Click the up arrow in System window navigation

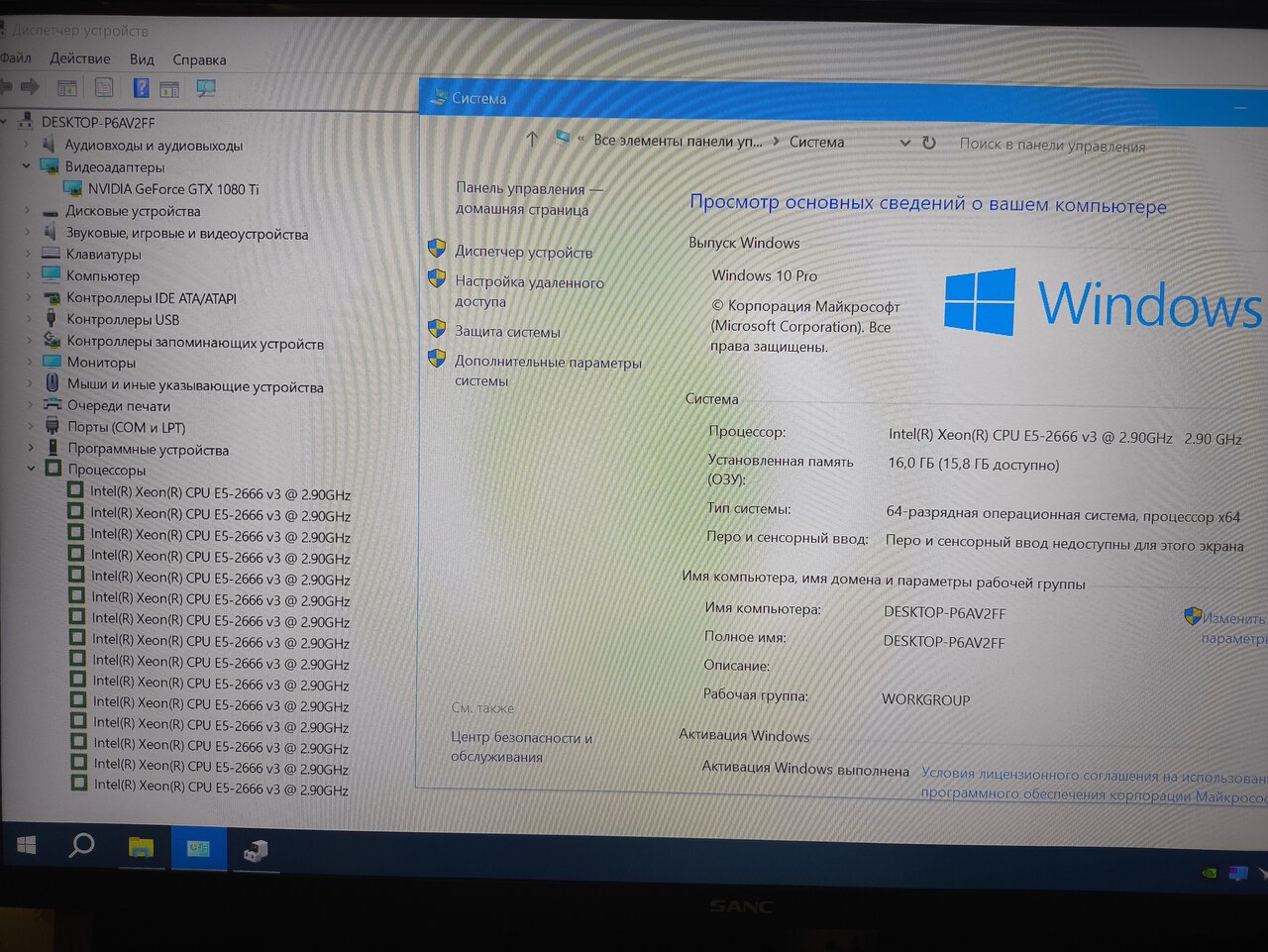click(532, 140)
